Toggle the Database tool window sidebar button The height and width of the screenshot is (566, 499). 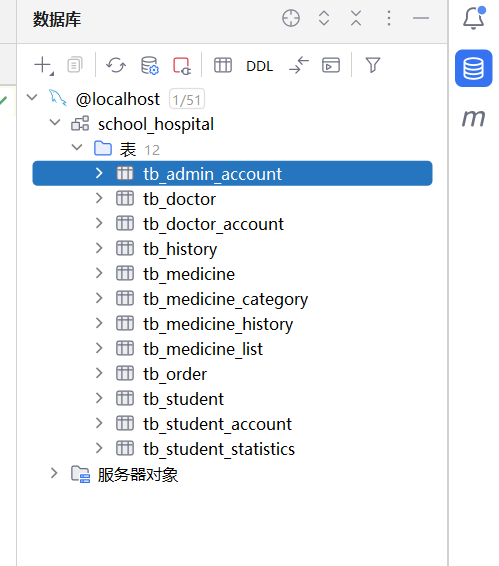(x=474, y=68)
